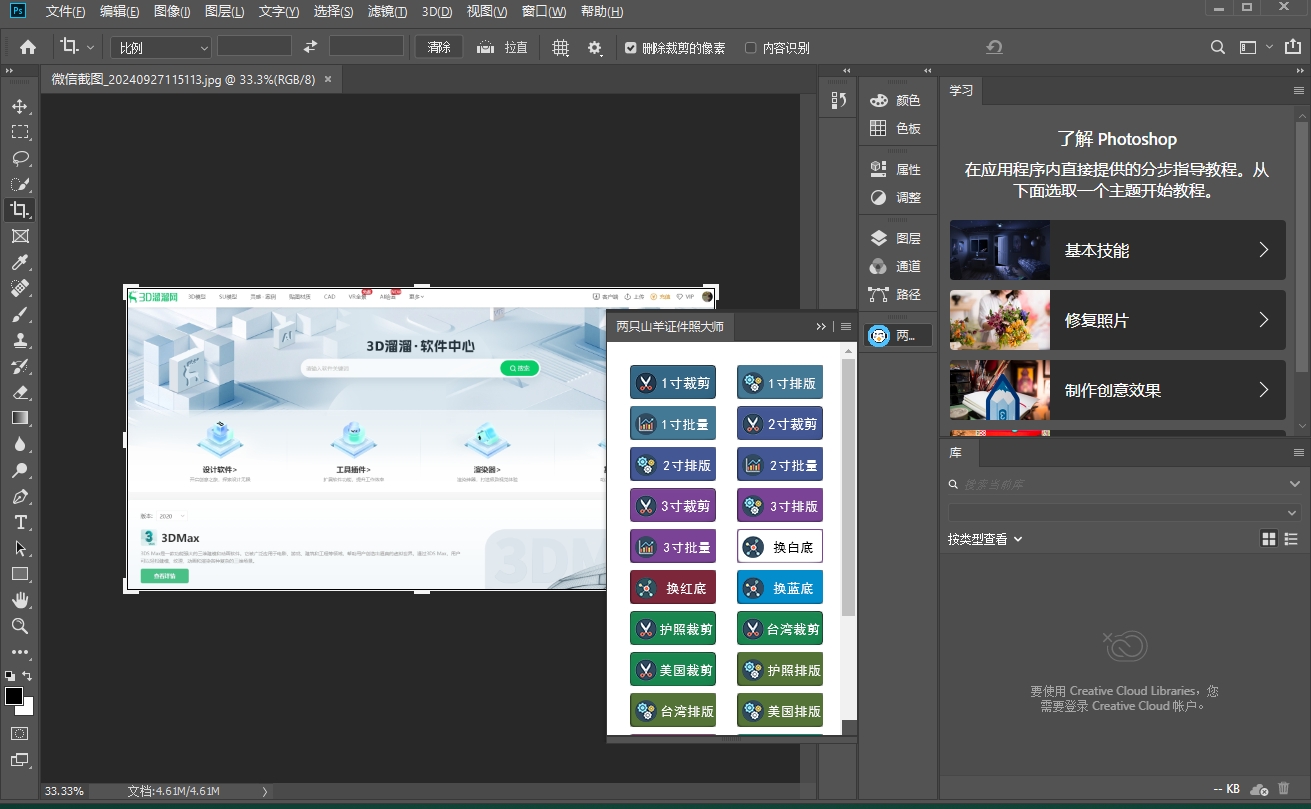Open the foreground color swatch
This screenshot has height=809, width=1311.
(14, 696)
